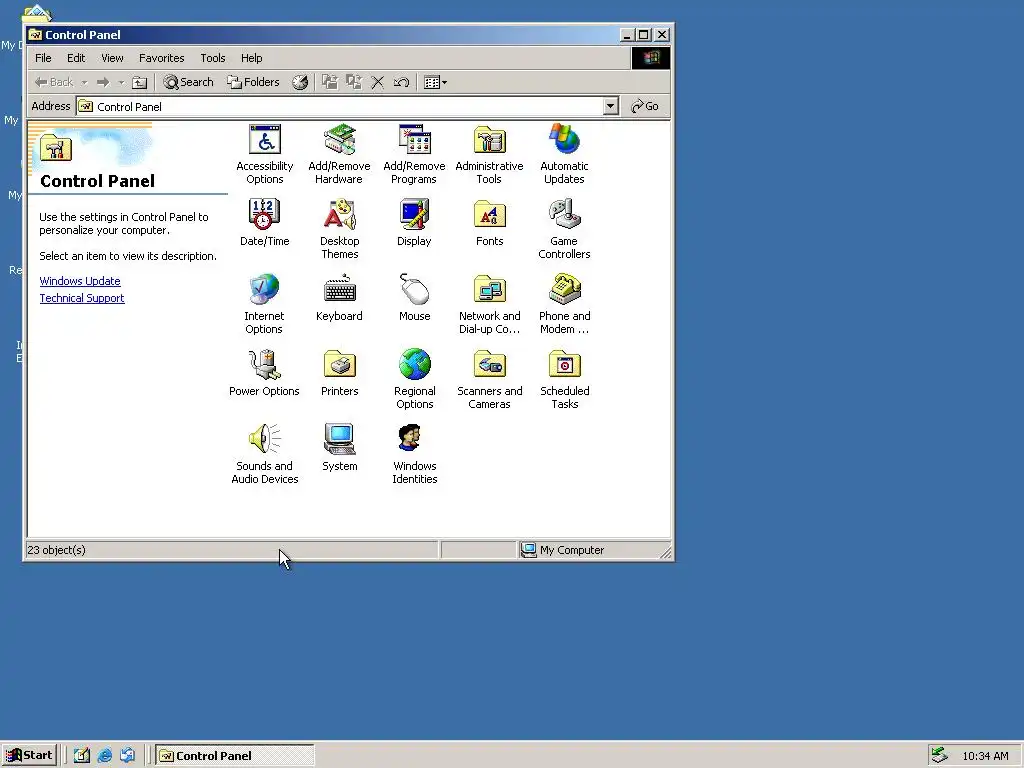
Task: Launch Outlook Express from quick launch
Action: coord(127,756)
